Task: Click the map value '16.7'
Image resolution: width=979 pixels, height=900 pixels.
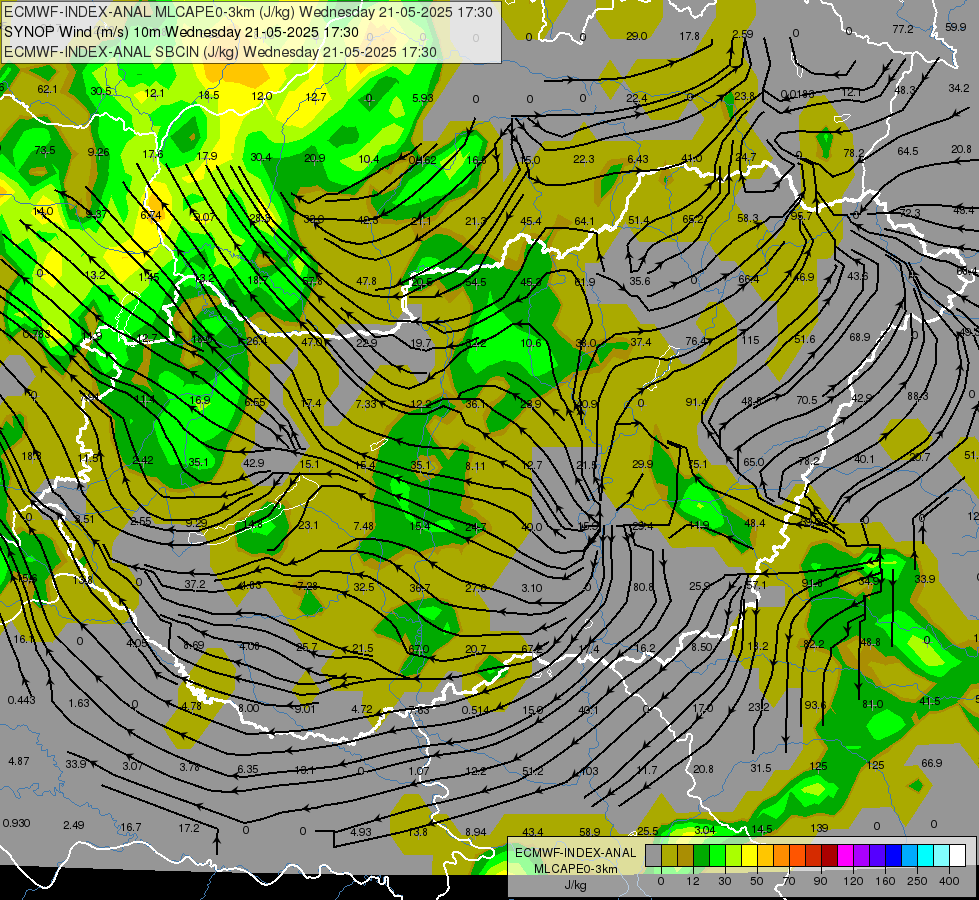Action: pos(130,827)
